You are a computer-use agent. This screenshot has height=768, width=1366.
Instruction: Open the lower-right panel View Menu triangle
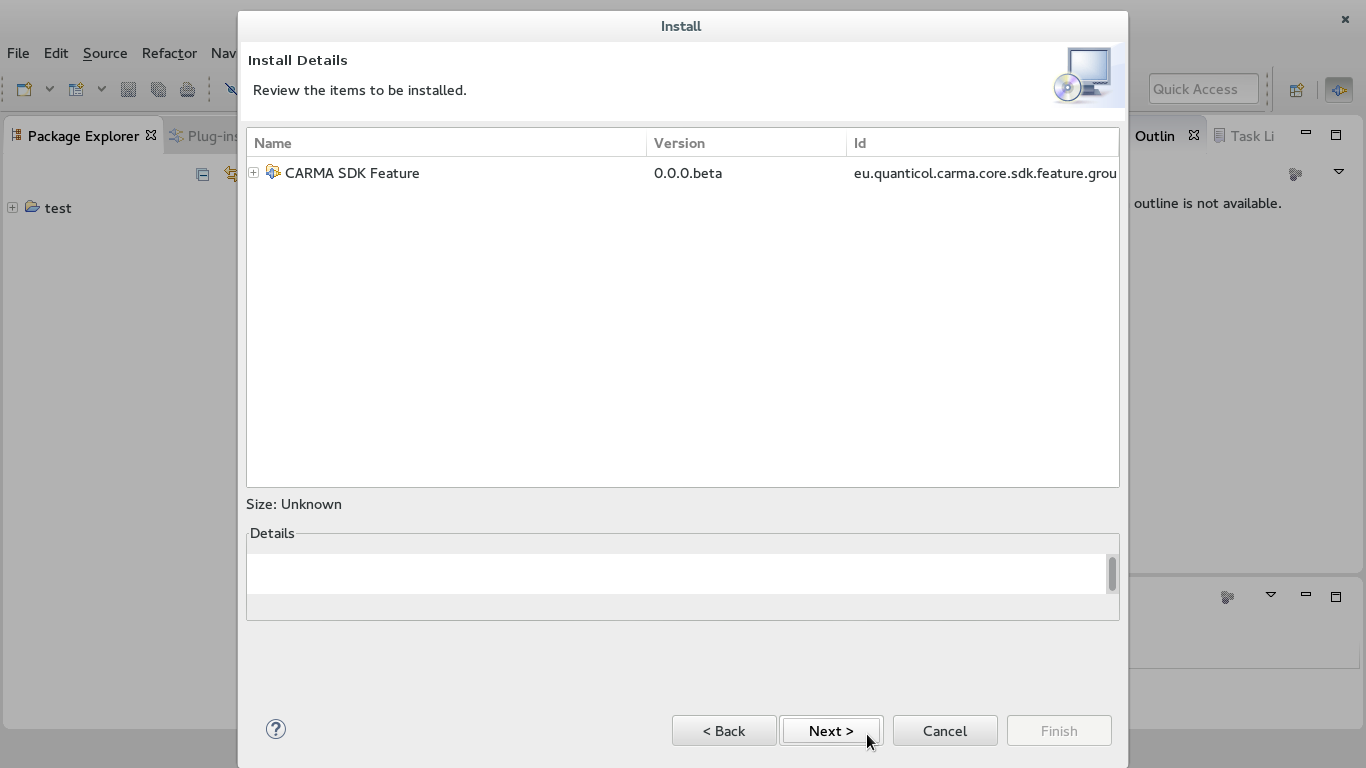[1270, 595]
